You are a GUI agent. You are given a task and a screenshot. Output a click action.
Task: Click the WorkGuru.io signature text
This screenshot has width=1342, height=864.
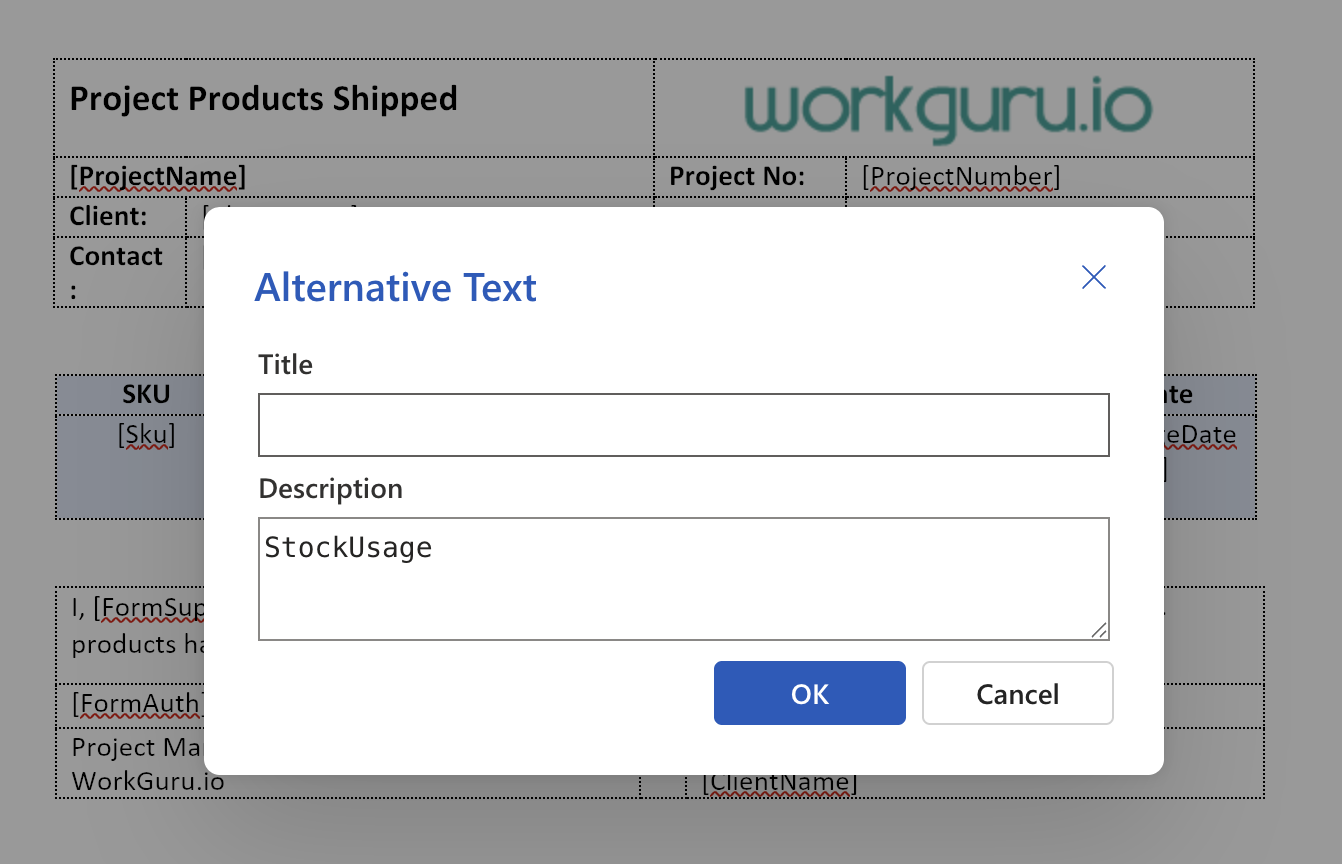coord(148,781)
